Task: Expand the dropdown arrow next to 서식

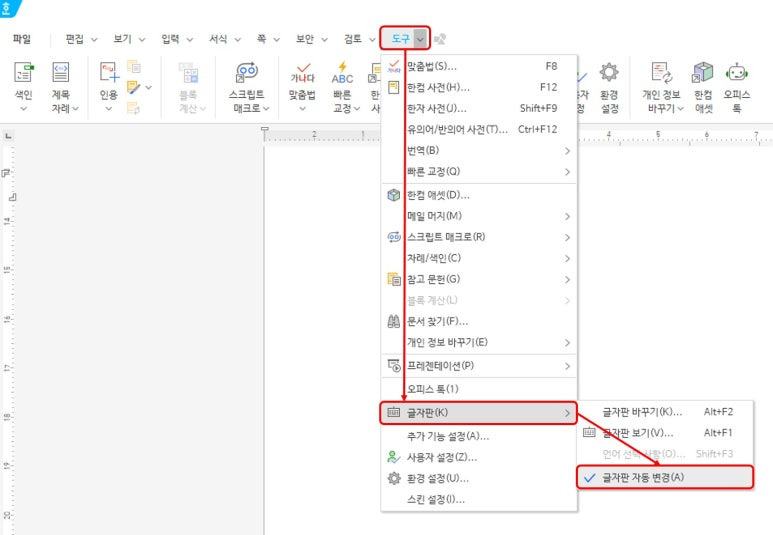Action: (238, 39)
